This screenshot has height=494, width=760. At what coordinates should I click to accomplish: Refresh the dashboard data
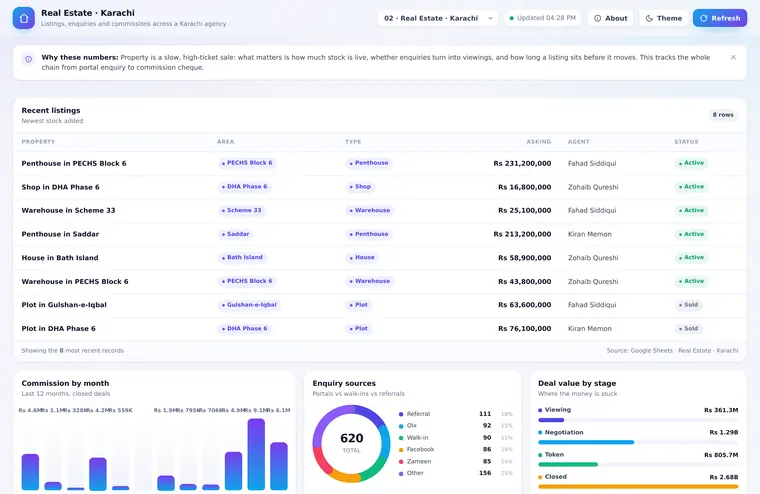(x=720, y=18)
